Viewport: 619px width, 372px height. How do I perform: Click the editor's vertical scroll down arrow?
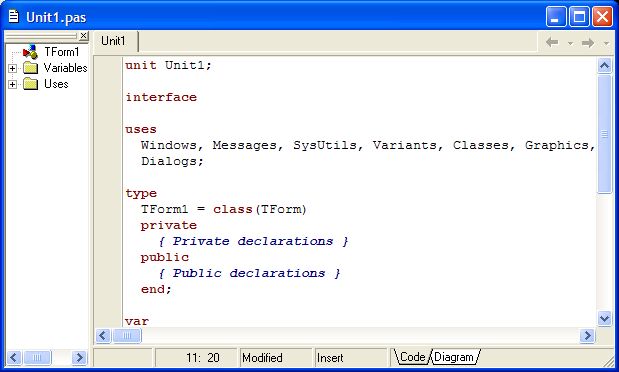coord(604,318)
